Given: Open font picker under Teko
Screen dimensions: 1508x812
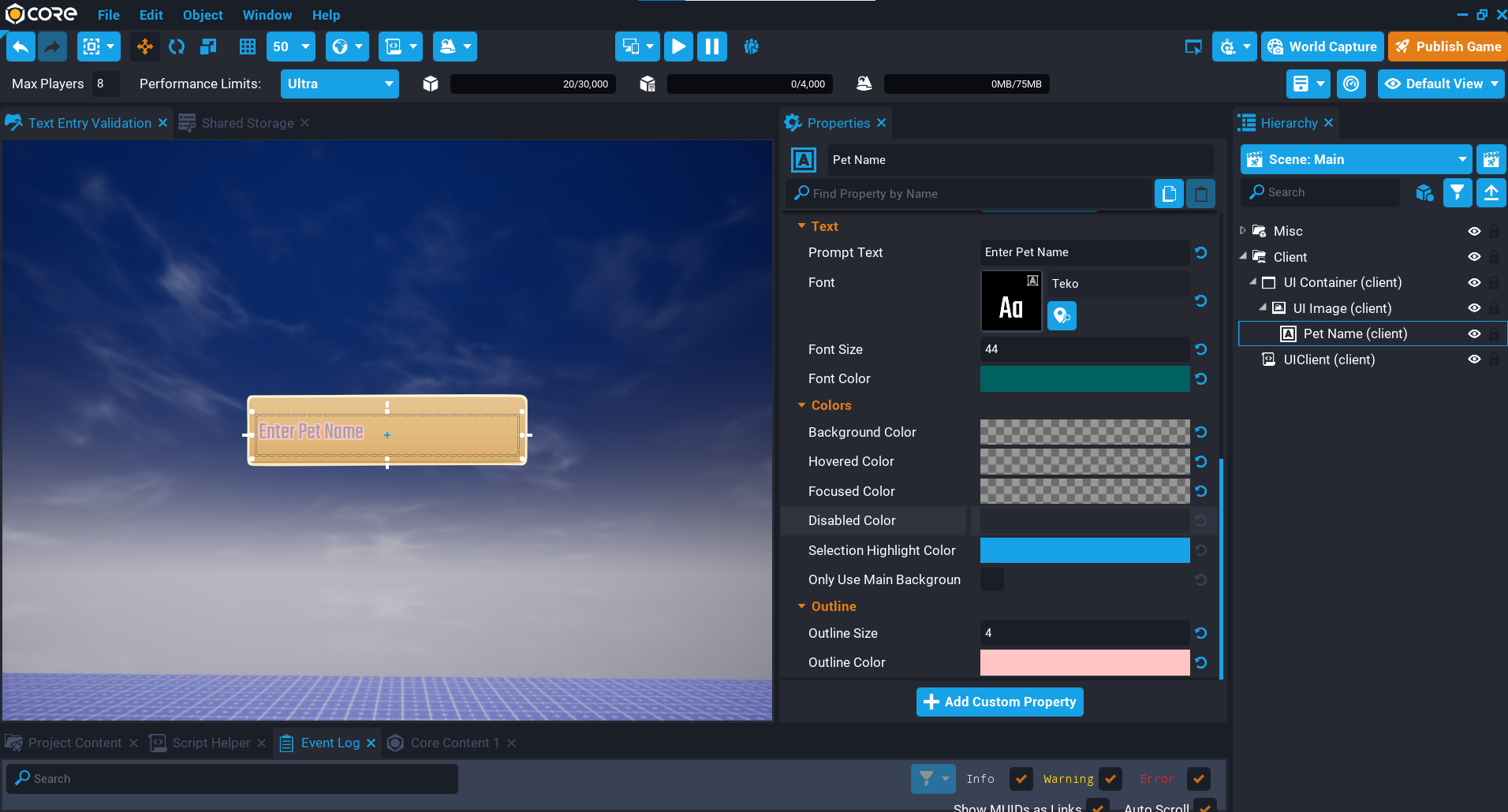Looking at the screenshot, I should 1062,316.
